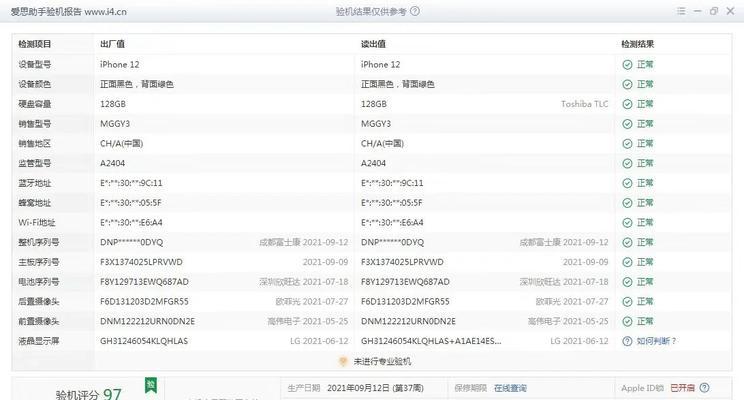Click help icon next to Apple ID锁 已开启
Viewport: 744px width, 400px height.
coord(705,388)
